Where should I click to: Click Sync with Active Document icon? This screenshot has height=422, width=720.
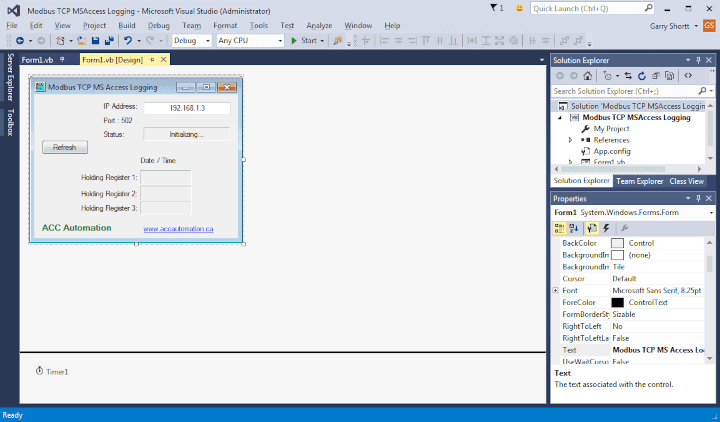(x=628, y=76)
